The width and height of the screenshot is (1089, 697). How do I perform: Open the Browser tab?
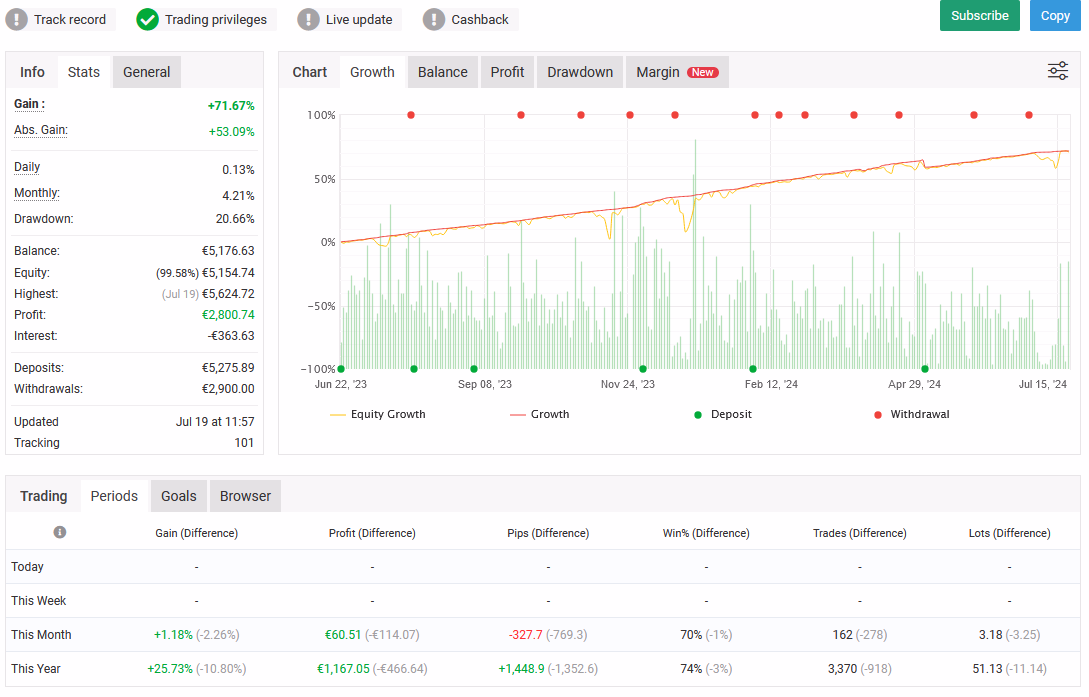(x=245, y=496)
